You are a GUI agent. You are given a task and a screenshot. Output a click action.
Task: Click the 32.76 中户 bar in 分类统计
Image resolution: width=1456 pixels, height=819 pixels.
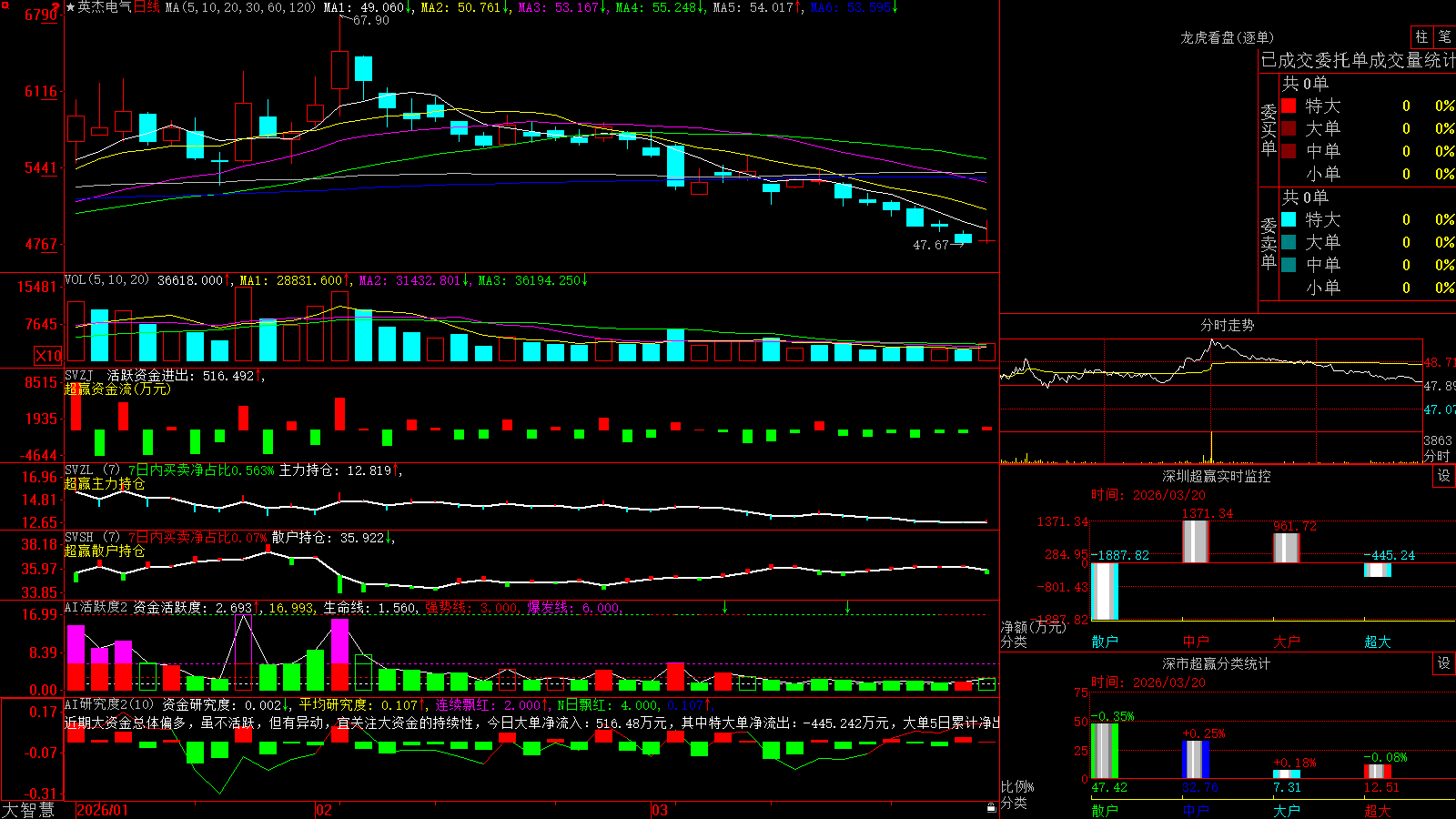1196,759
